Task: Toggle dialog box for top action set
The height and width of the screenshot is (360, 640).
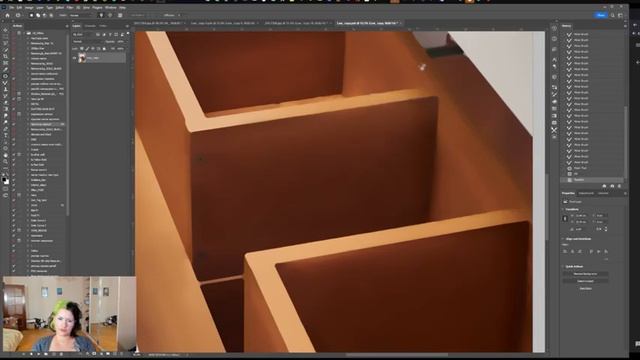Action: click(19, 33)
